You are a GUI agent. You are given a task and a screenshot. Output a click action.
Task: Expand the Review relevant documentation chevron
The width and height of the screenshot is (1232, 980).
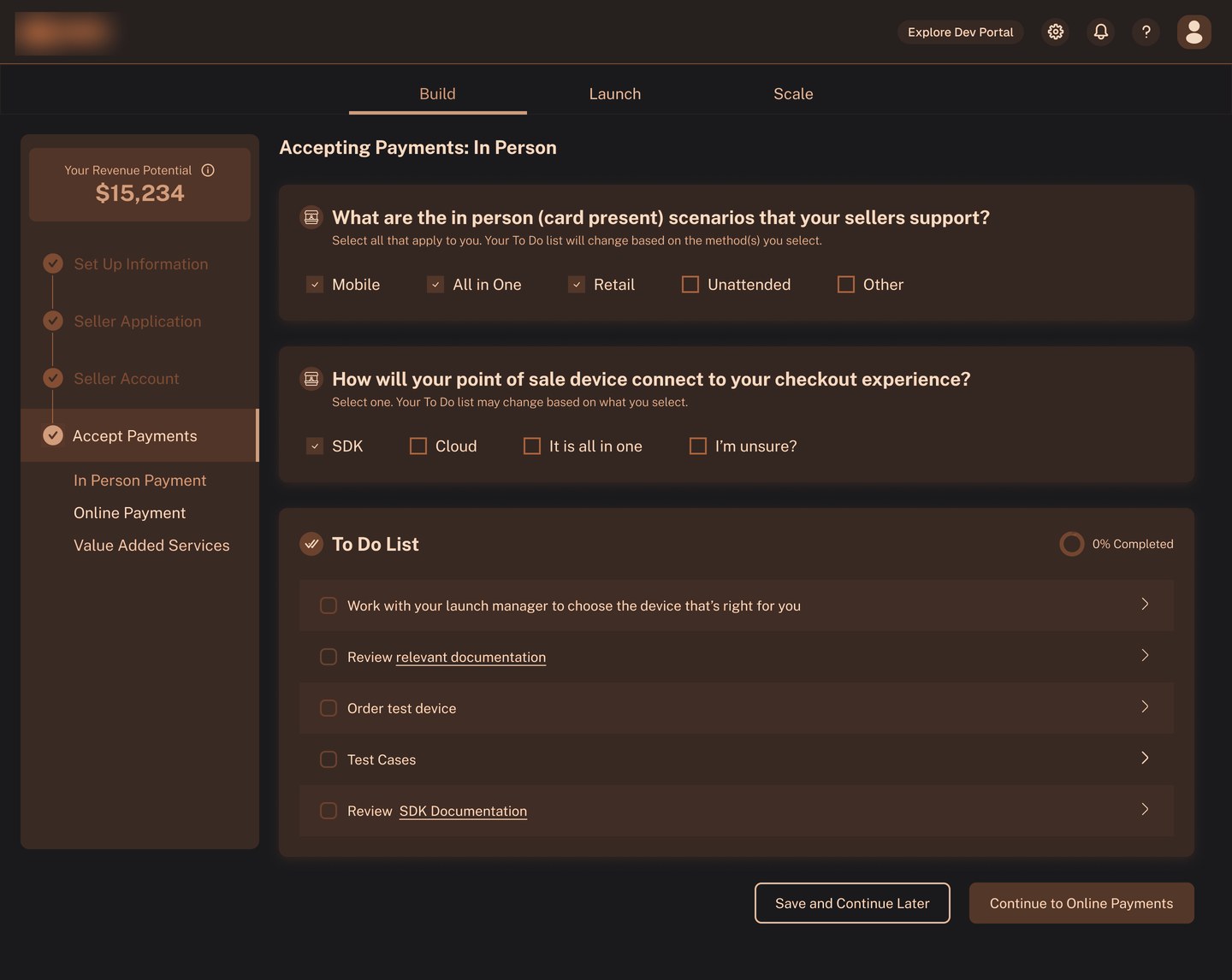tap(1145, 655)
